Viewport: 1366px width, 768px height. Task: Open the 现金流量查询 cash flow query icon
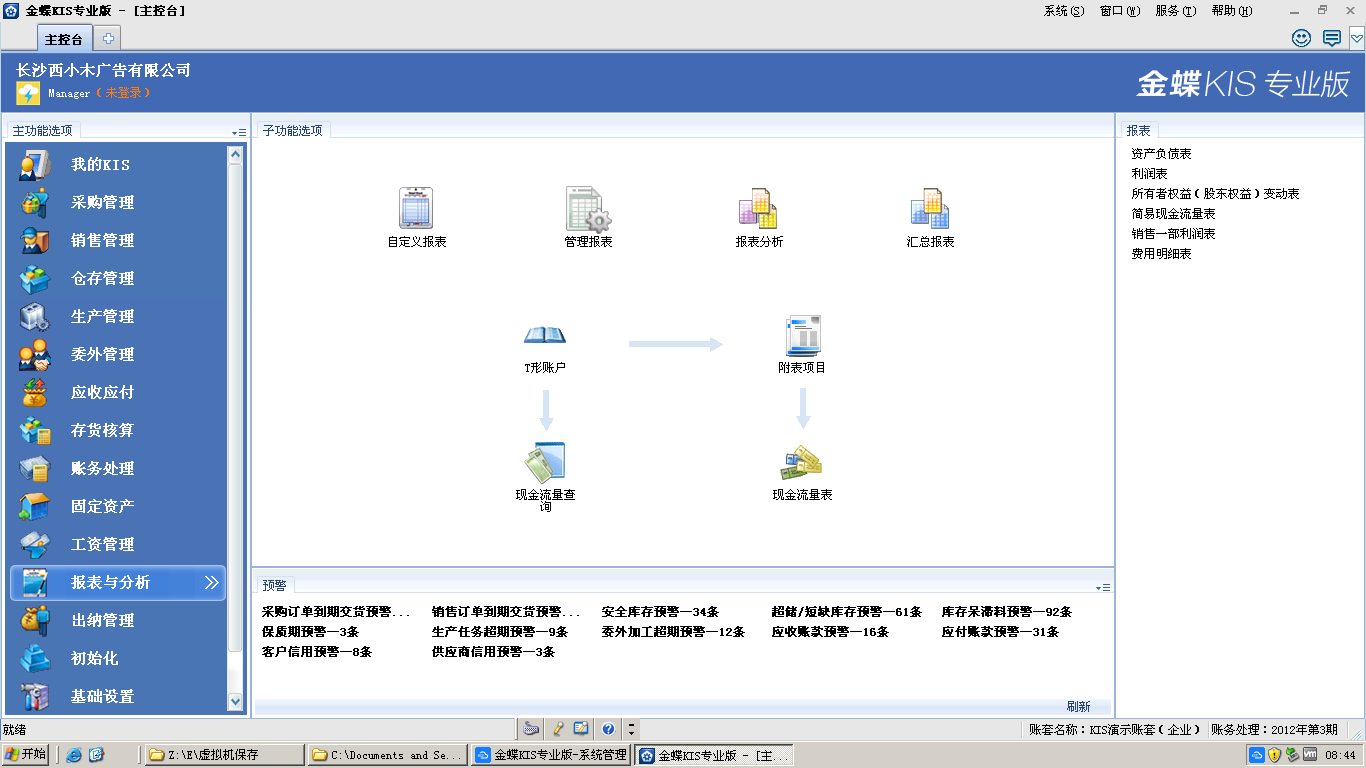[545, 463]
